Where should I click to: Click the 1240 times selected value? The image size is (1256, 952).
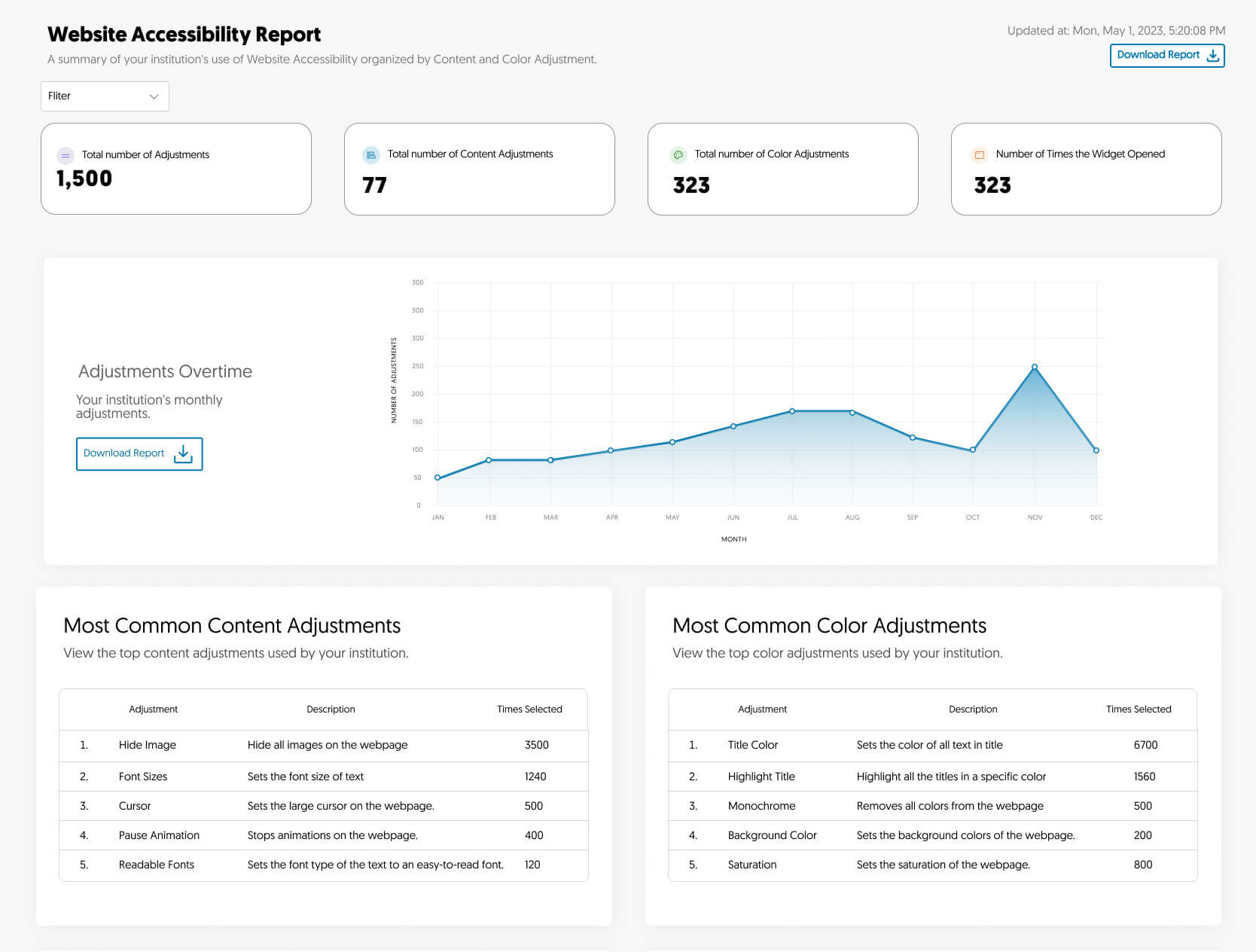(535, 777)
